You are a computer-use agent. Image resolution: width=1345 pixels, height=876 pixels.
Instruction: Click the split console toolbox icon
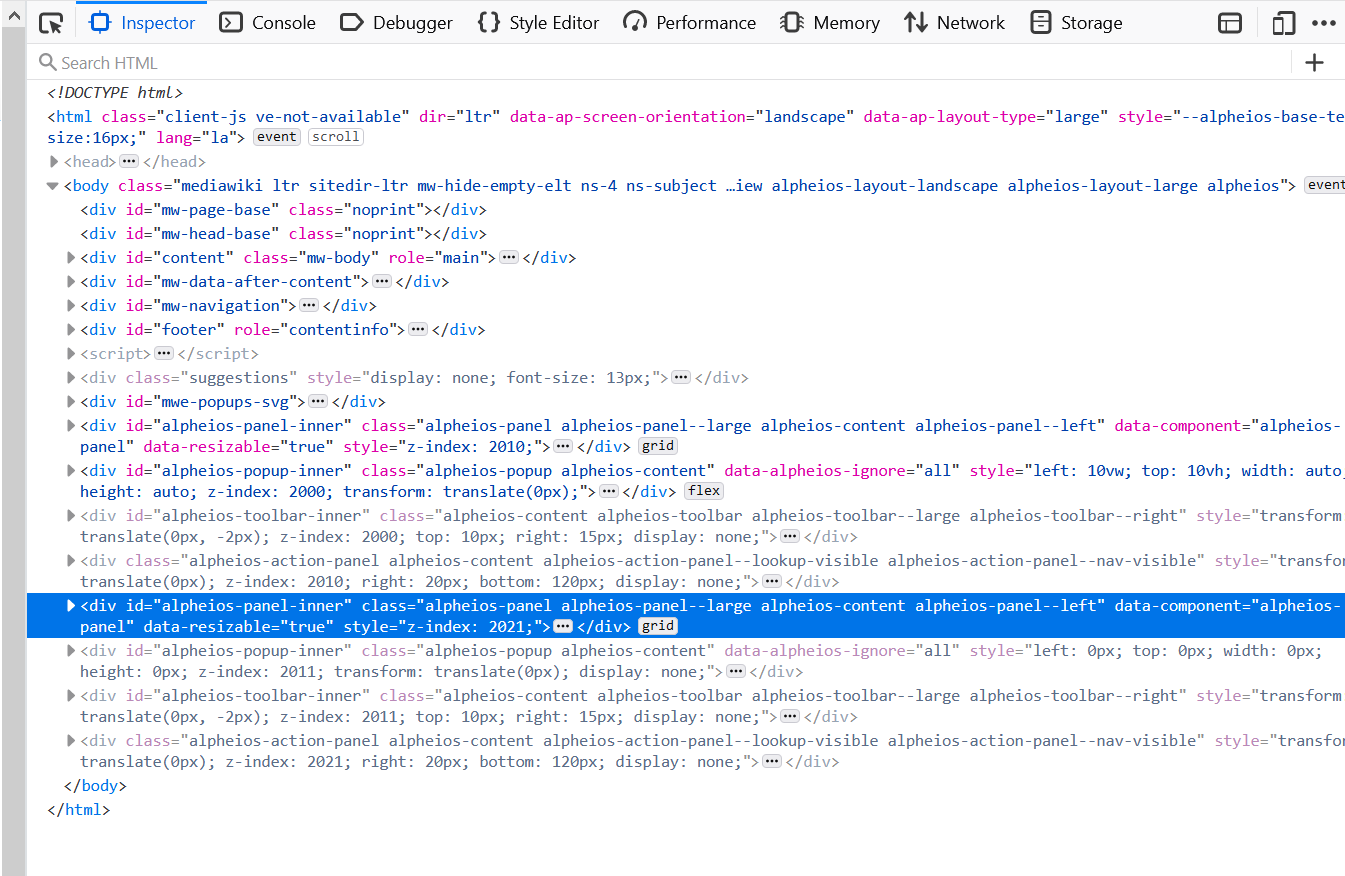[x=1230, y=22]
